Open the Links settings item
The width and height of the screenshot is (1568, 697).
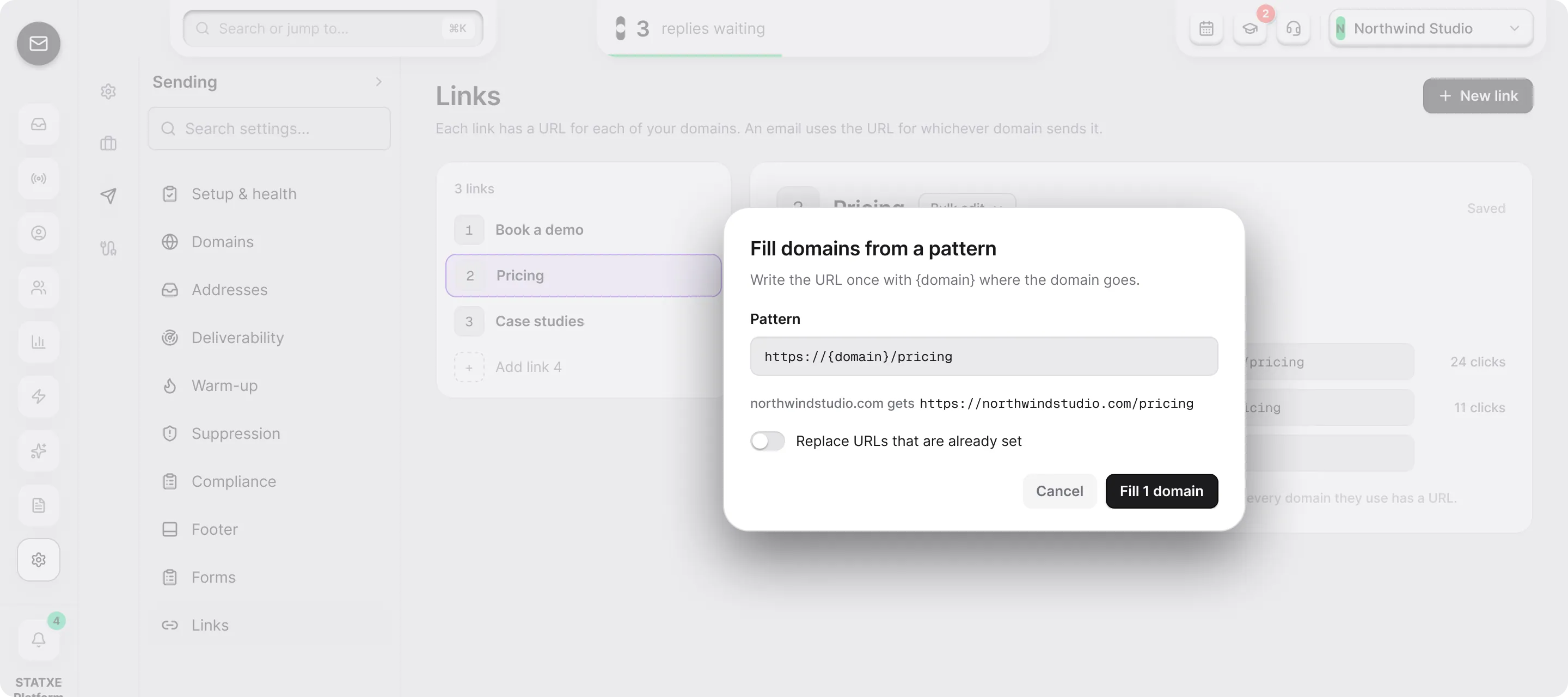269,625
